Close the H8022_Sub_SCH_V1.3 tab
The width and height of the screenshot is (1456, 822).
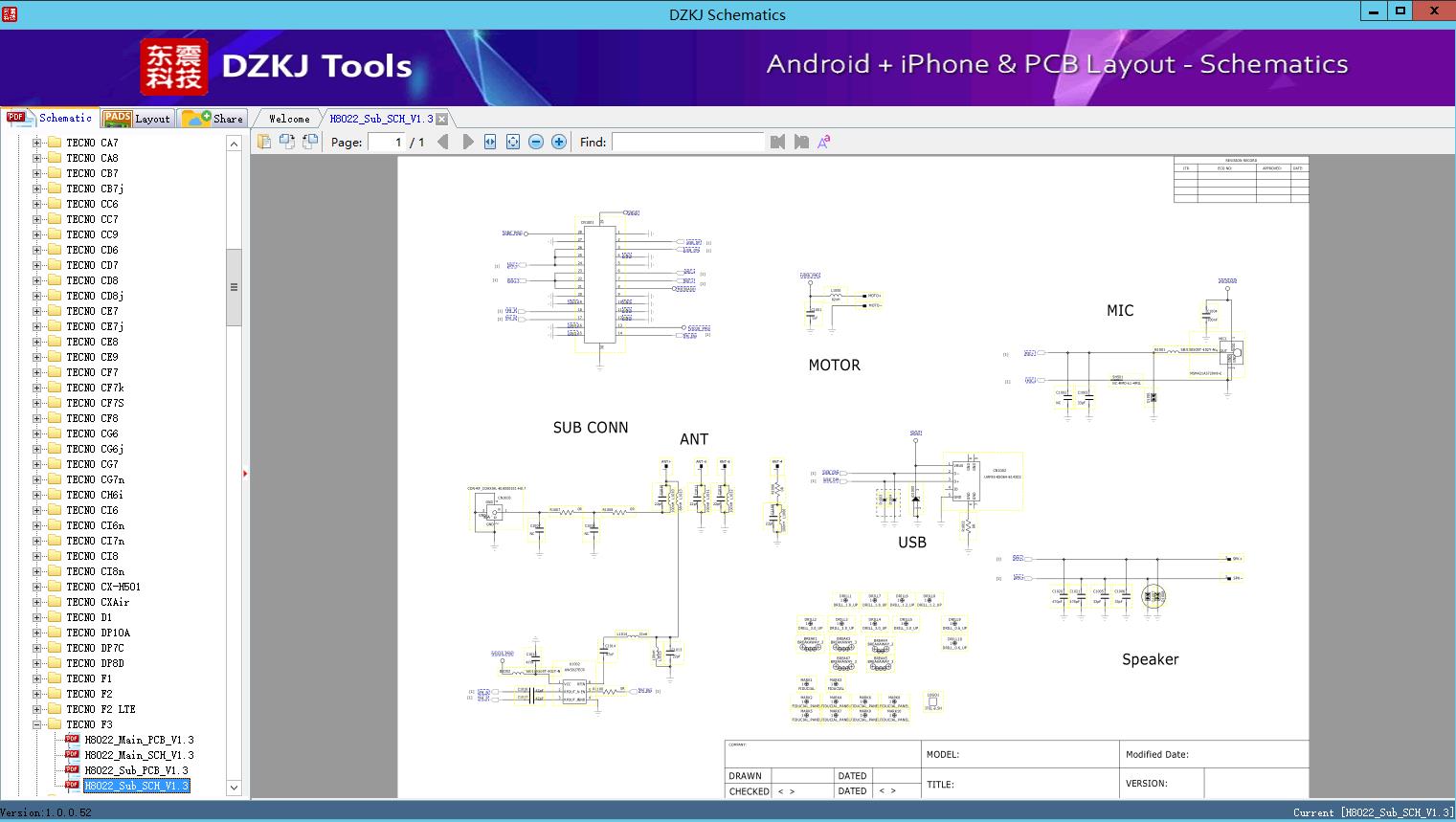point(442,119)
